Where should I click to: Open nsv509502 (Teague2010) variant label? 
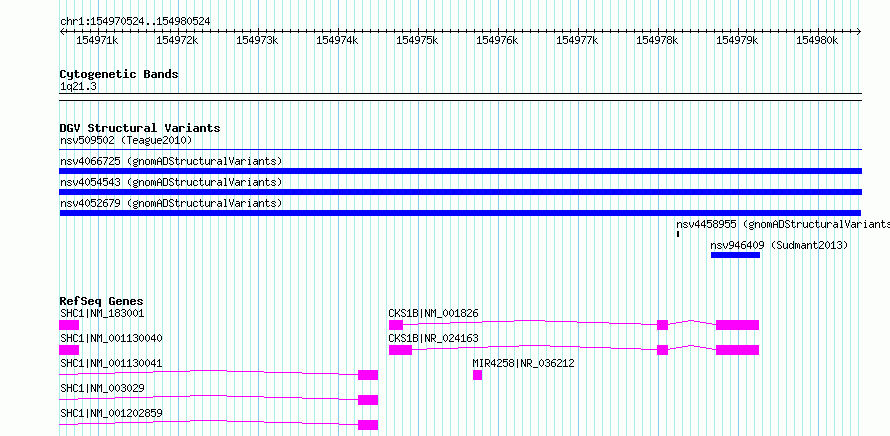tap(126, 140)
